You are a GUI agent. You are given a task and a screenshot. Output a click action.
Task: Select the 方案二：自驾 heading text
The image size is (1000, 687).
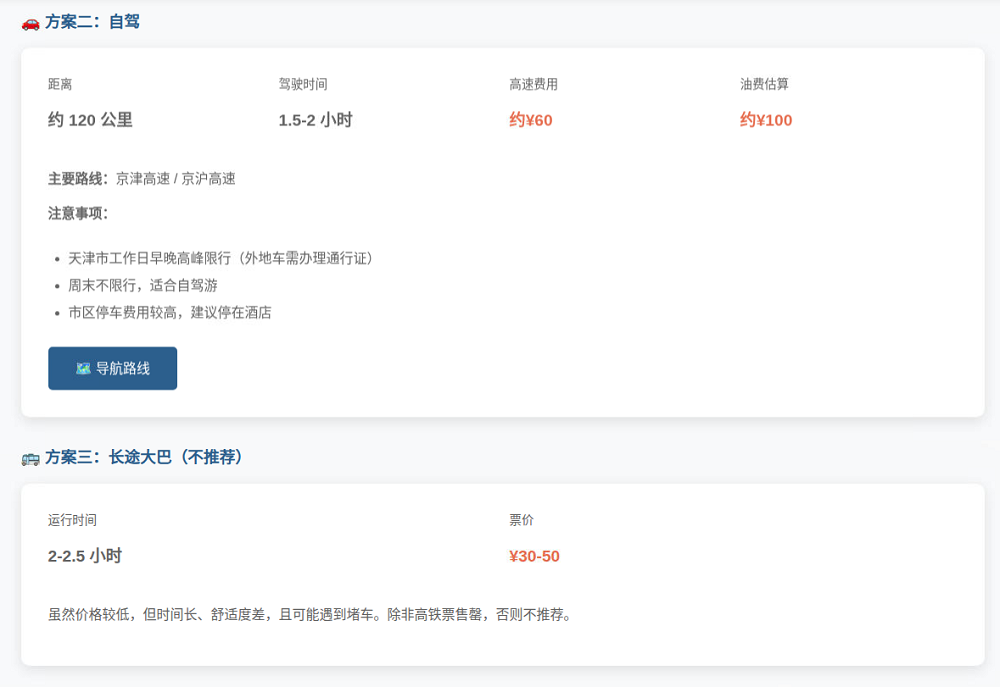pos(92,22)
